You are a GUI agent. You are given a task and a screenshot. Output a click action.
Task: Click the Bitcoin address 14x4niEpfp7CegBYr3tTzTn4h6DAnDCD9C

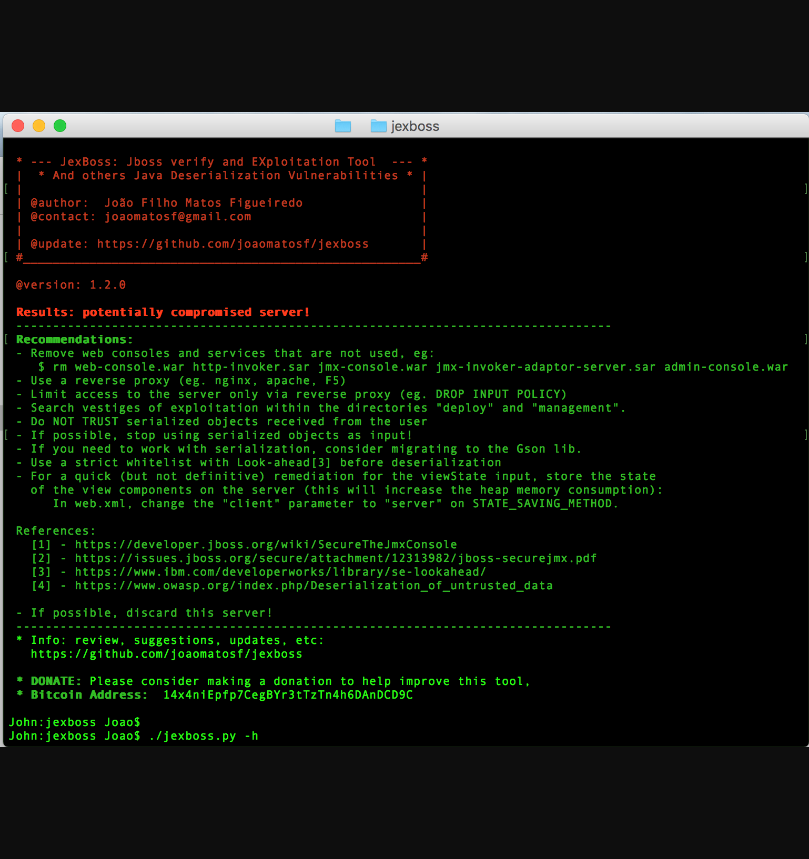pyautogui.click(x=288, y=695)
